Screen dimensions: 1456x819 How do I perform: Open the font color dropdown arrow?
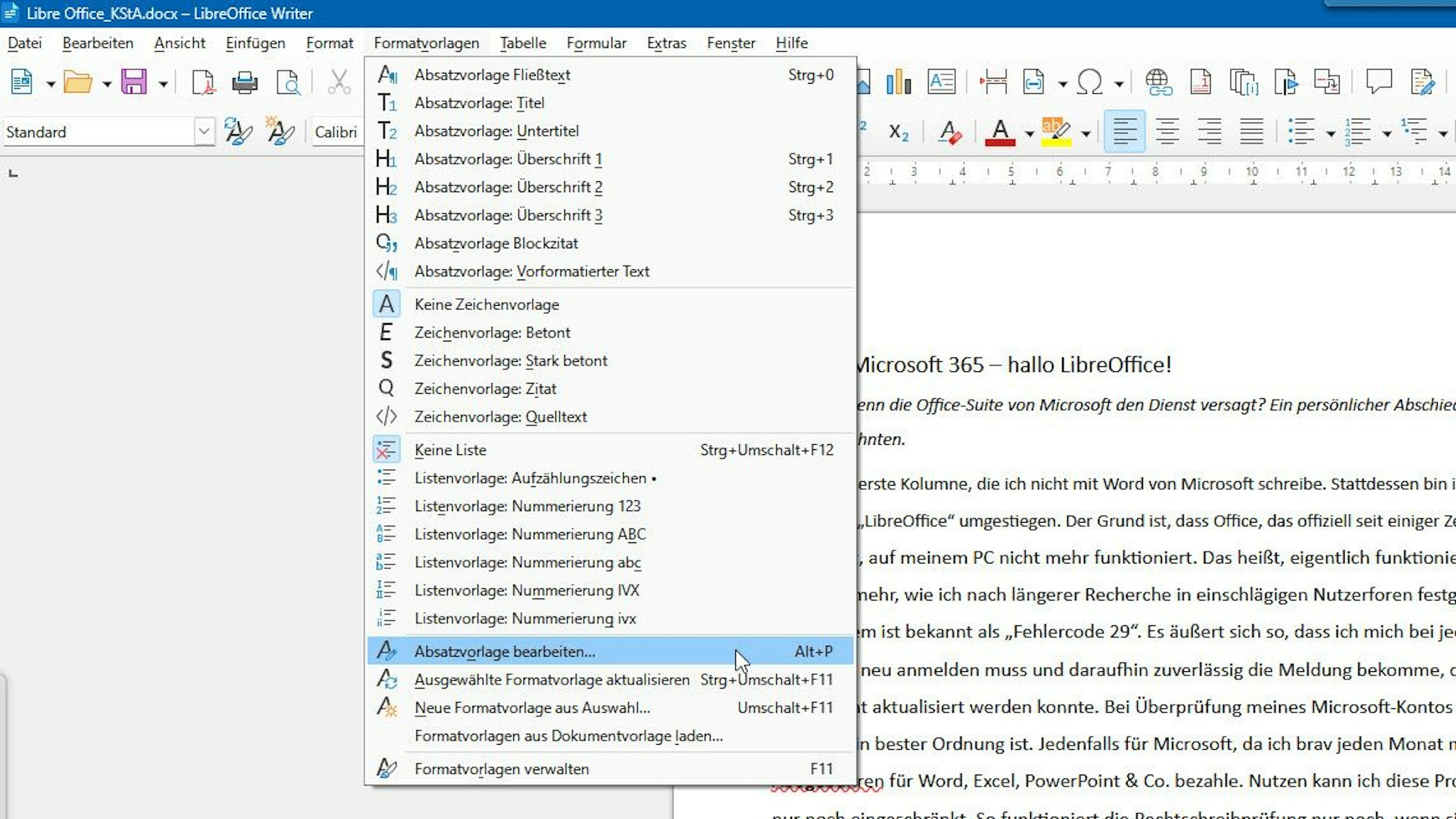click(x=1029, y=133)
